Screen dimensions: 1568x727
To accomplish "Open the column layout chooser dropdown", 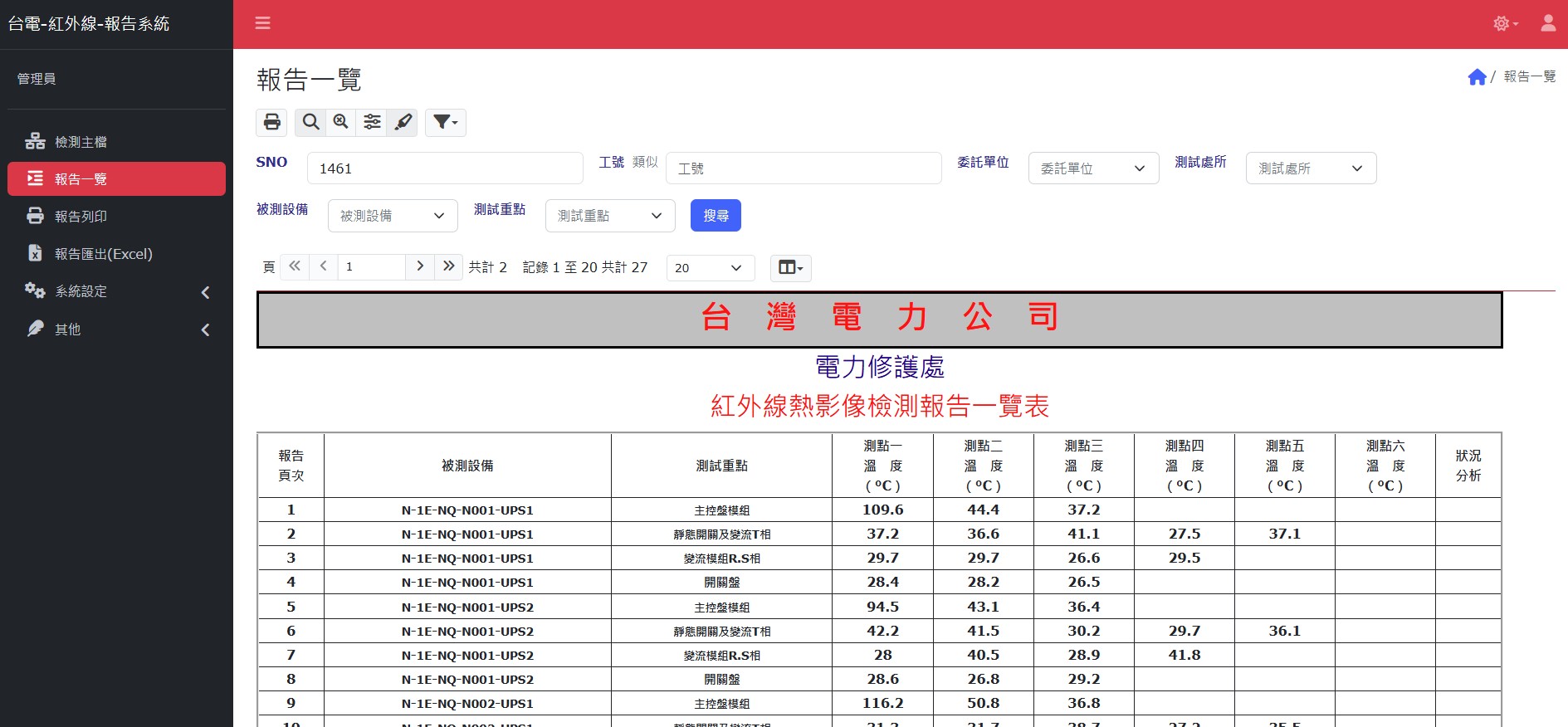I will (x=791, y=268).
